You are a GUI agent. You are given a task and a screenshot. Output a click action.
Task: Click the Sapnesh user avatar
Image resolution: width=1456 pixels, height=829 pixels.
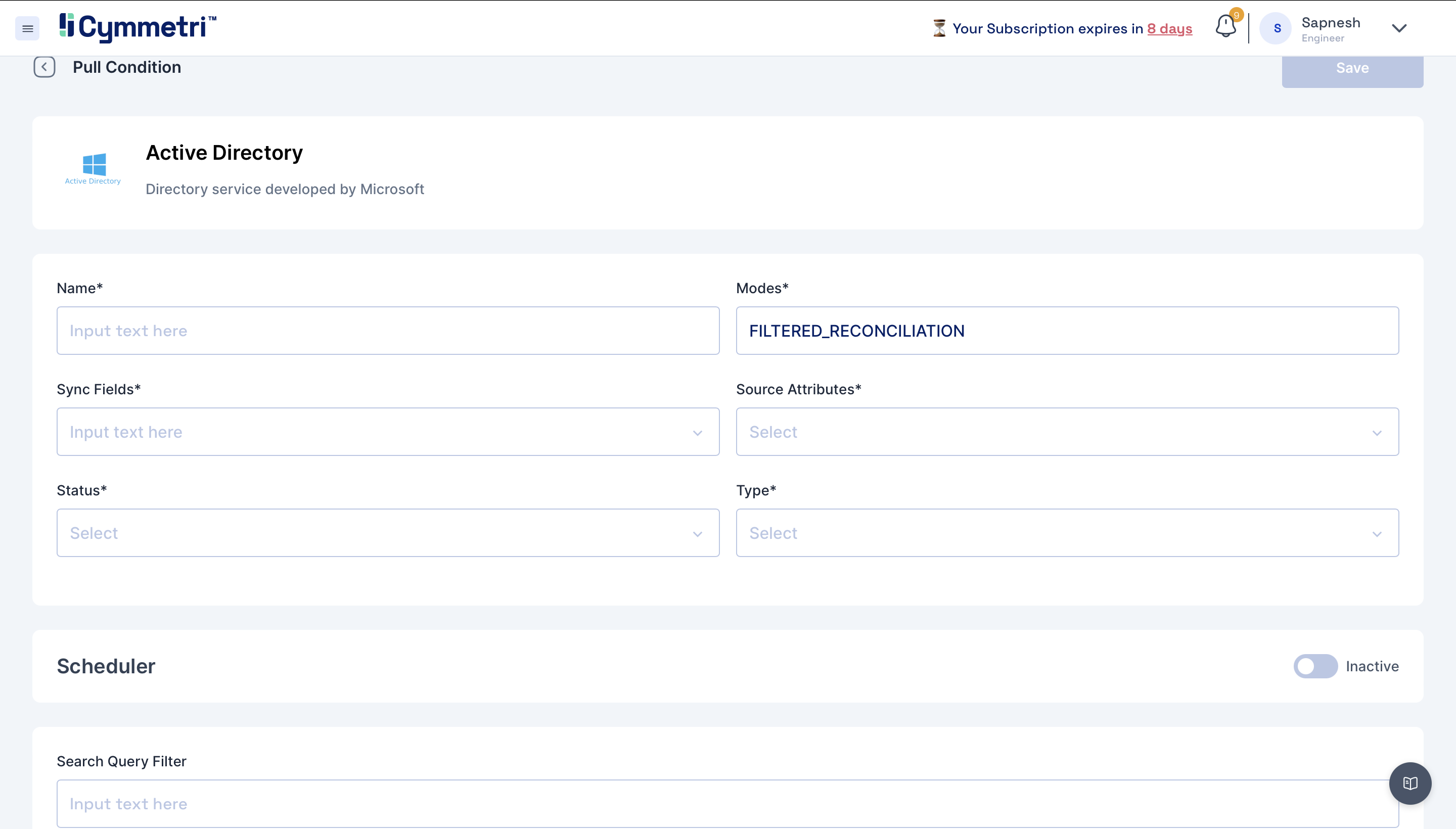click(1277, 28)
